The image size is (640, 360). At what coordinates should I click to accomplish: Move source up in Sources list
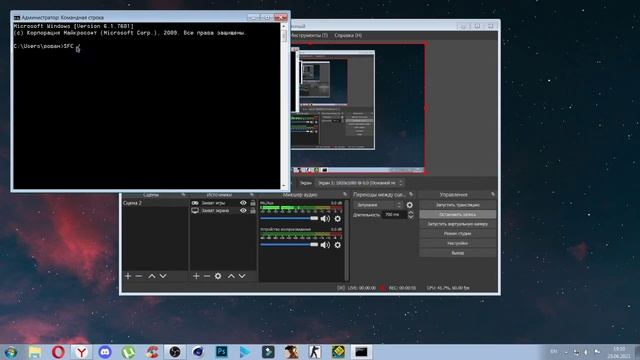coord(231,276)
